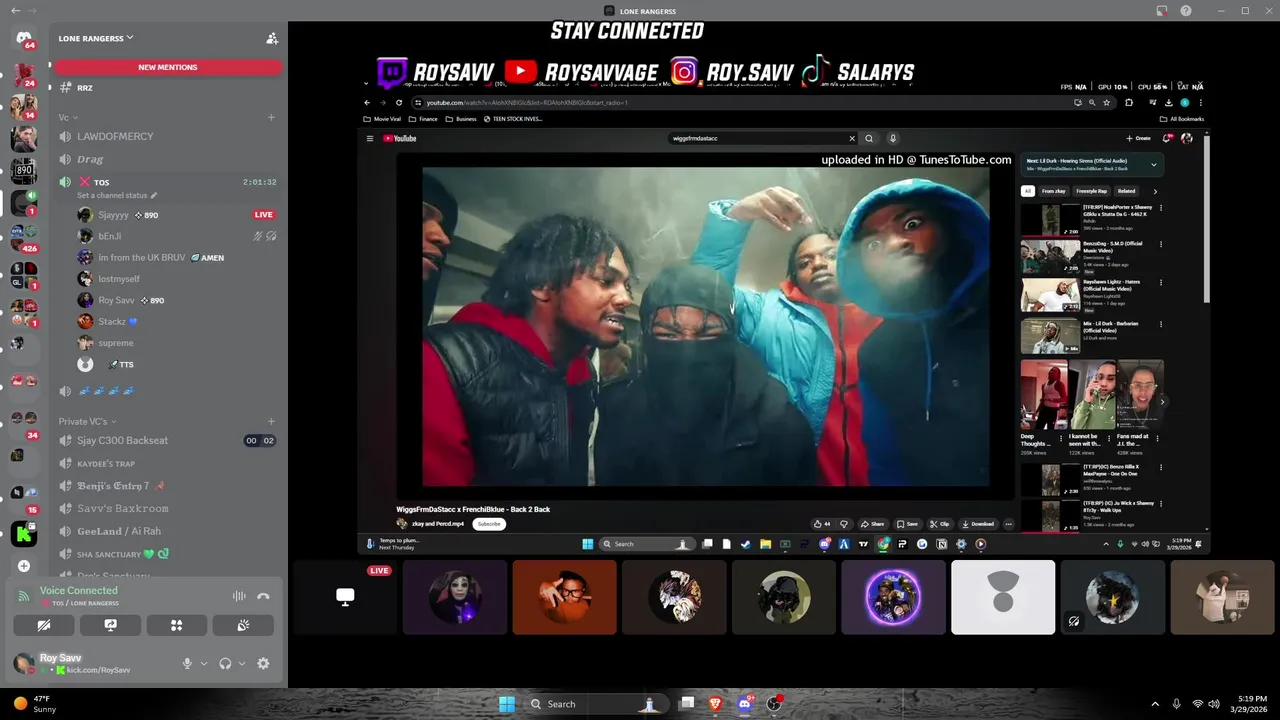1280x720 pixels.
Task: Click Set a channel status text
Action: pyautogui.click(x=112, y=196)
